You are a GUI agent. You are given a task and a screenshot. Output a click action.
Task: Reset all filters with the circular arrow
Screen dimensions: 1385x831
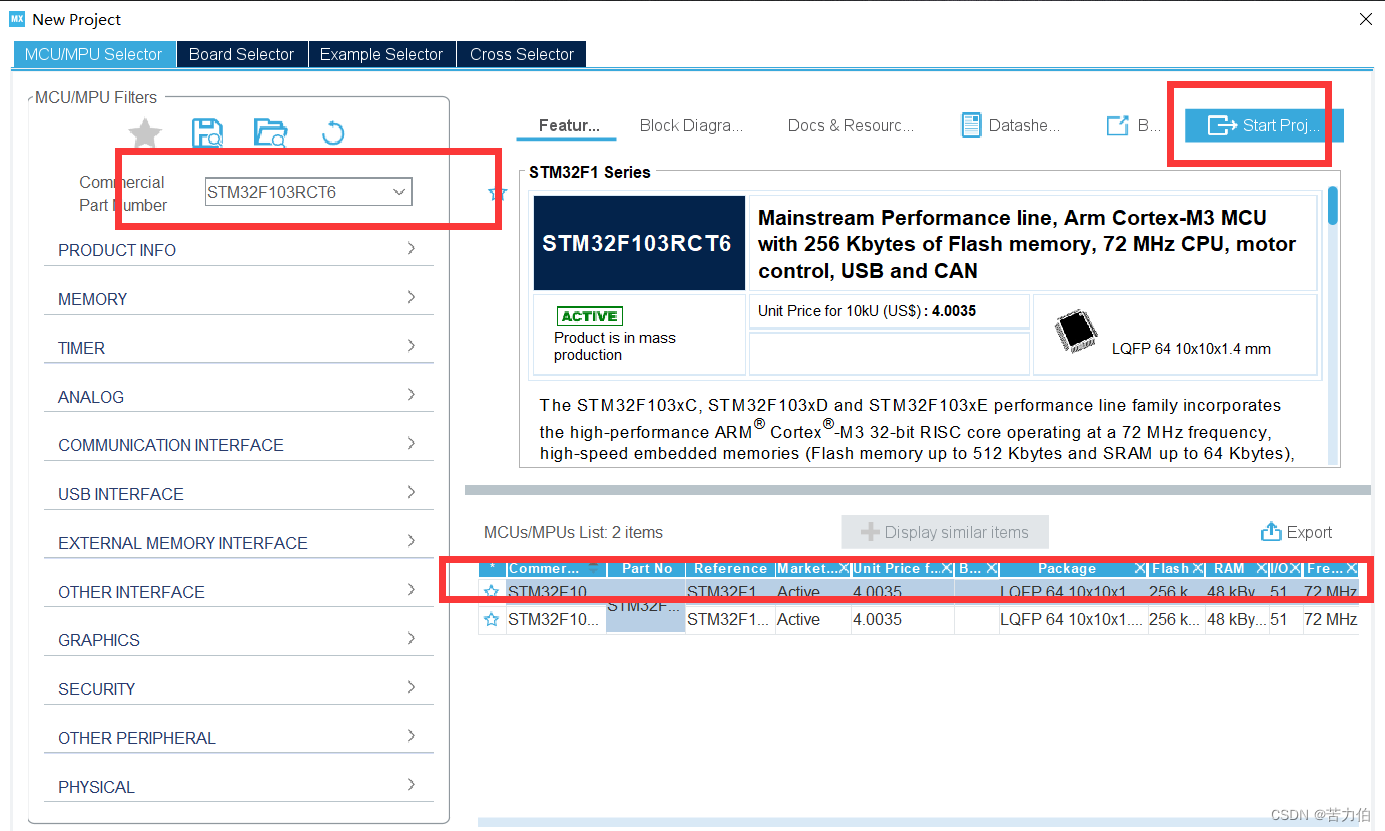click(333, 133)
